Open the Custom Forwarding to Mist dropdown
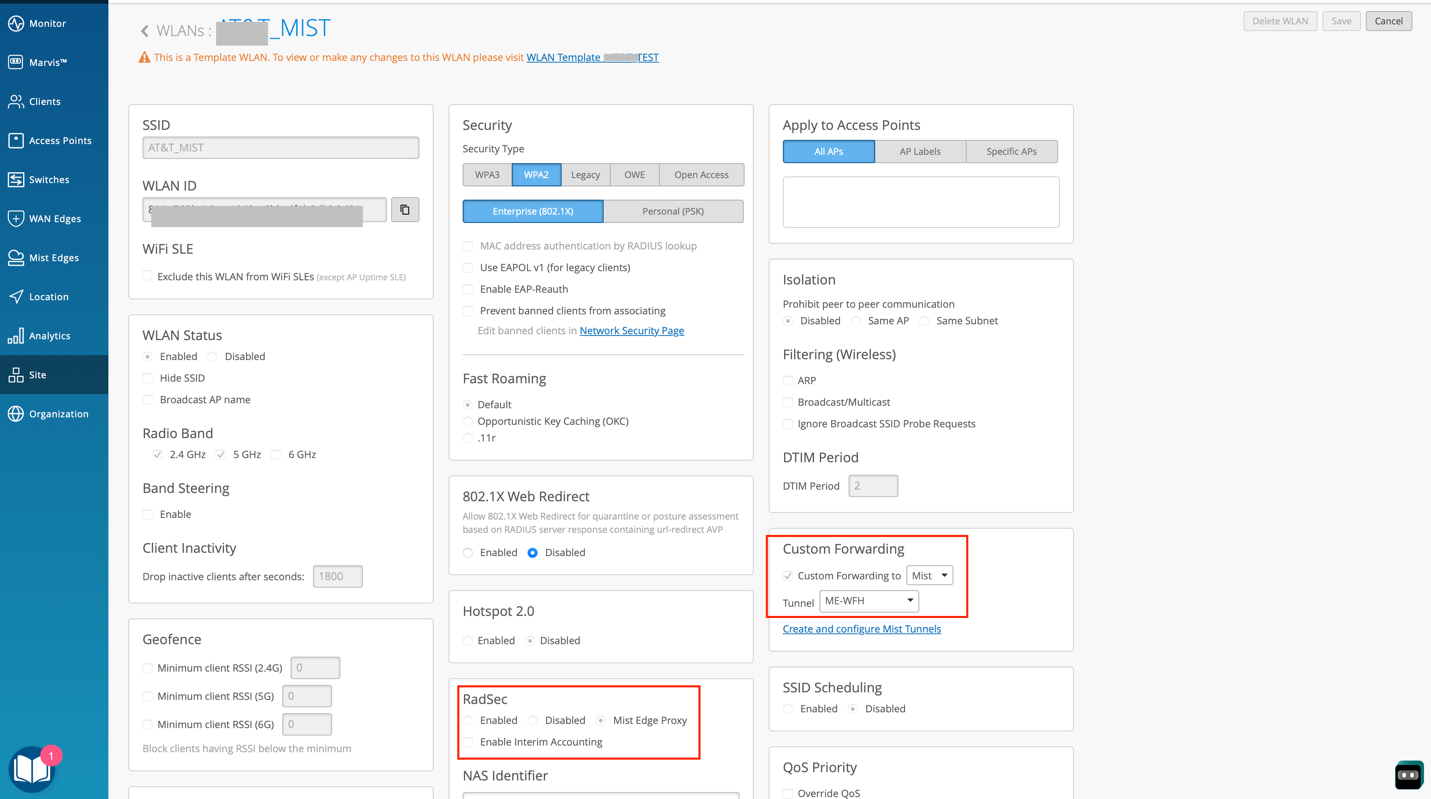Viewport: 1431px width, 799px height. pyautogui.click(x=929, y=576)
